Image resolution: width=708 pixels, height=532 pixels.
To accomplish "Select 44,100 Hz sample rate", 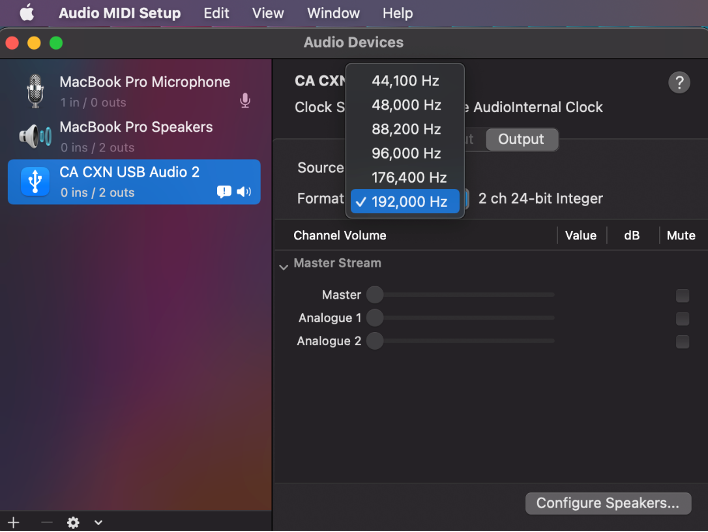I will click(406, 81).
